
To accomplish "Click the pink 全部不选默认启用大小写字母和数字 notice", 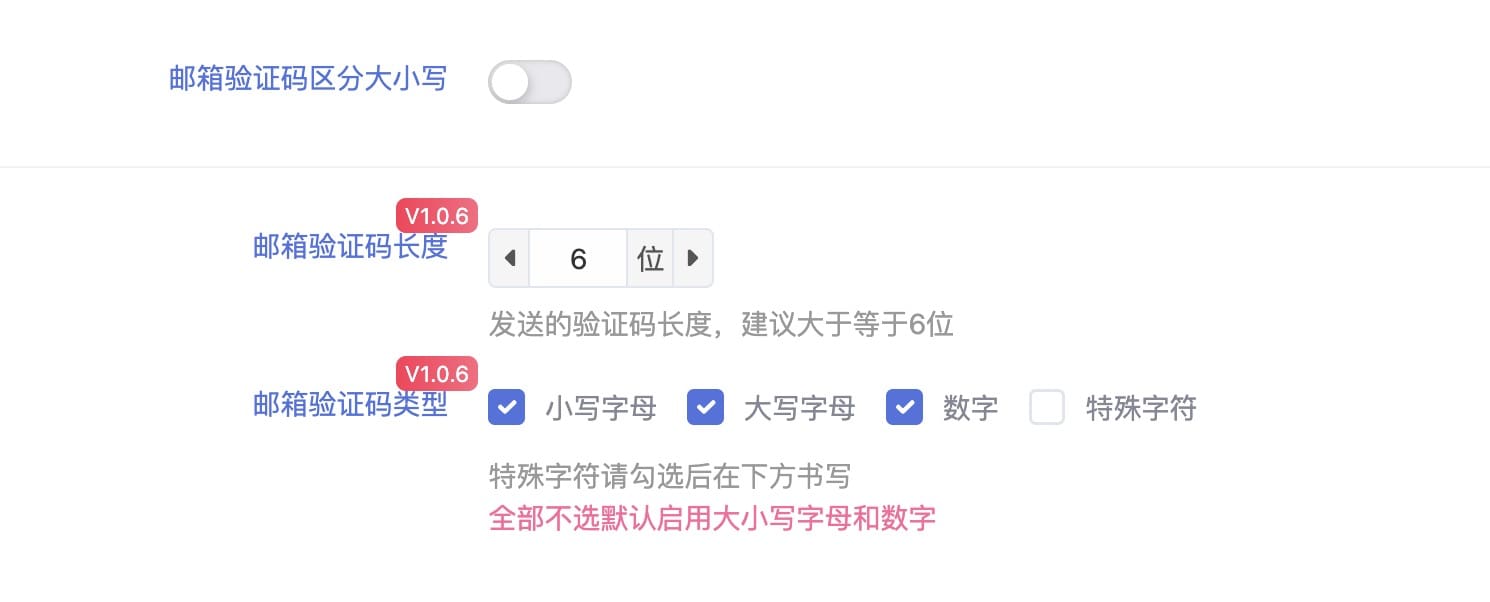I will tap(712, 519).
